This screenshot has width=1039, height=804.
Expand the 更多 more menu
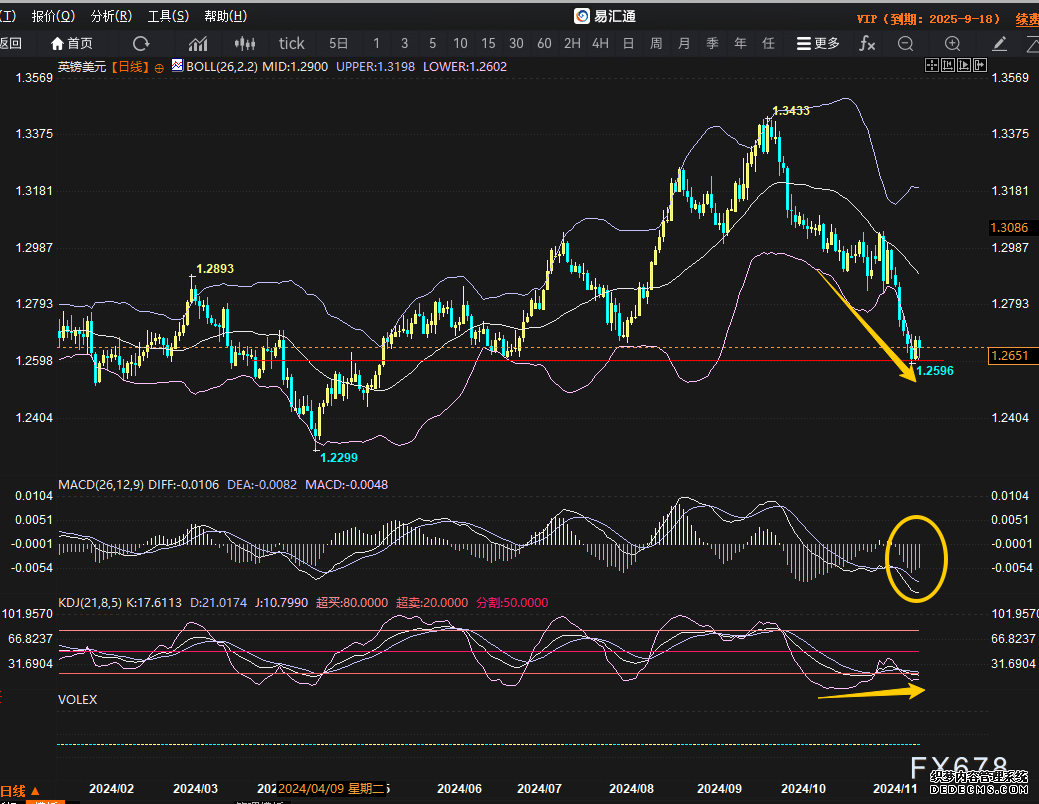[x=818, y=44]
